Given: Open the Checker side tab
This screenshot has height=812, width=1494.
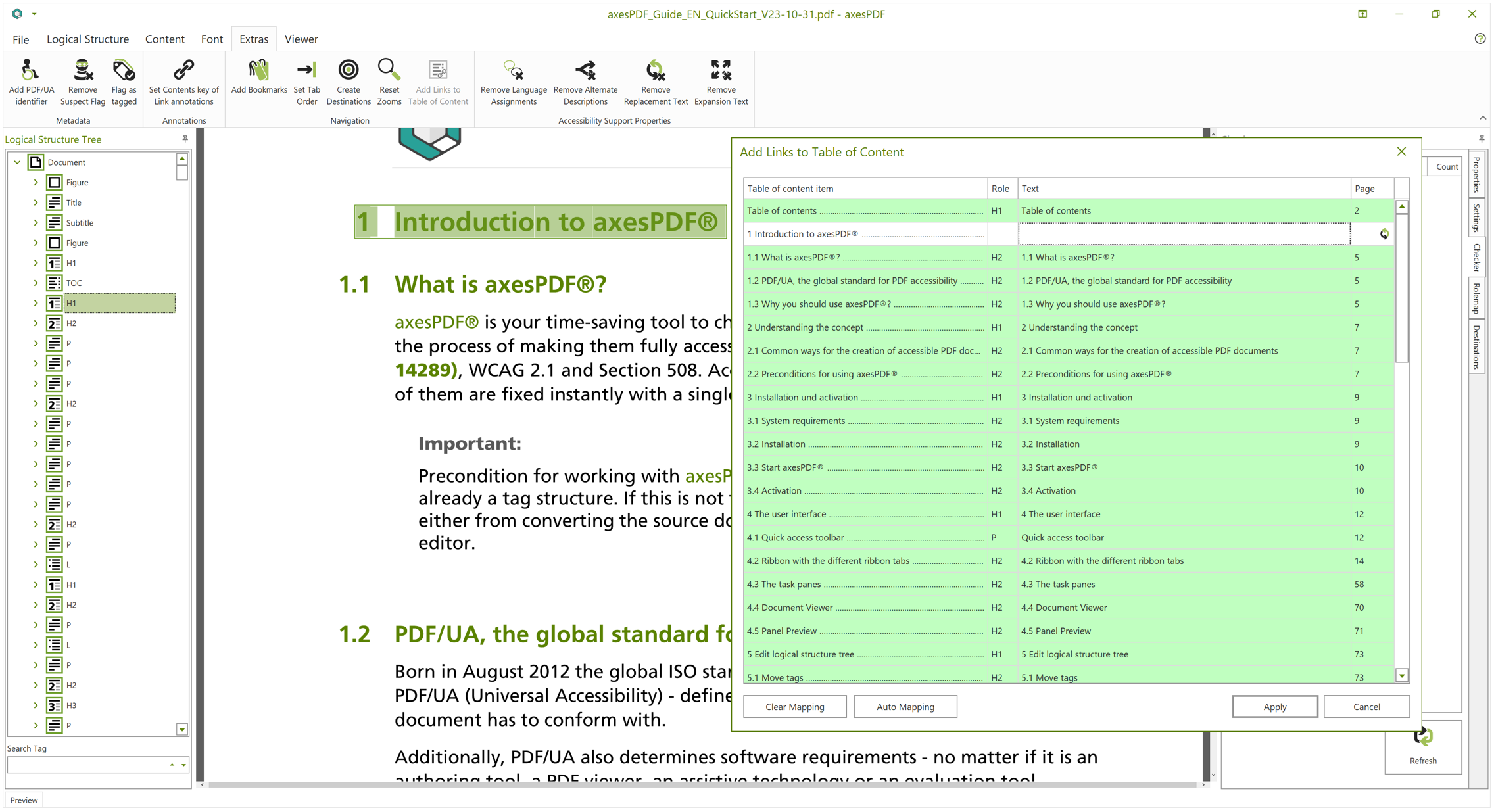Looking at the screenshot, I should coord(1477,258).
